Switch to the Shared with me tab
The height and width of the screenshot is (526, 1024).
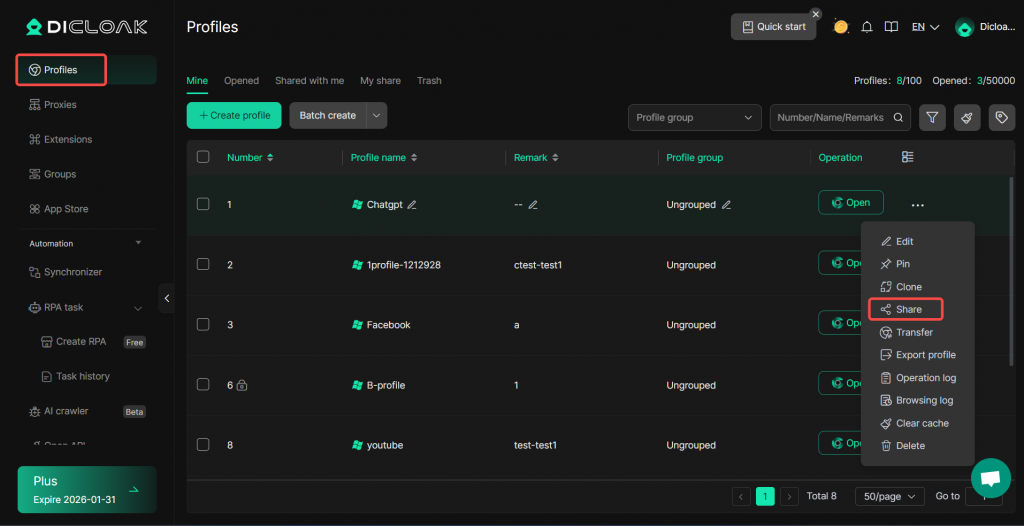[x=309, y=81]
